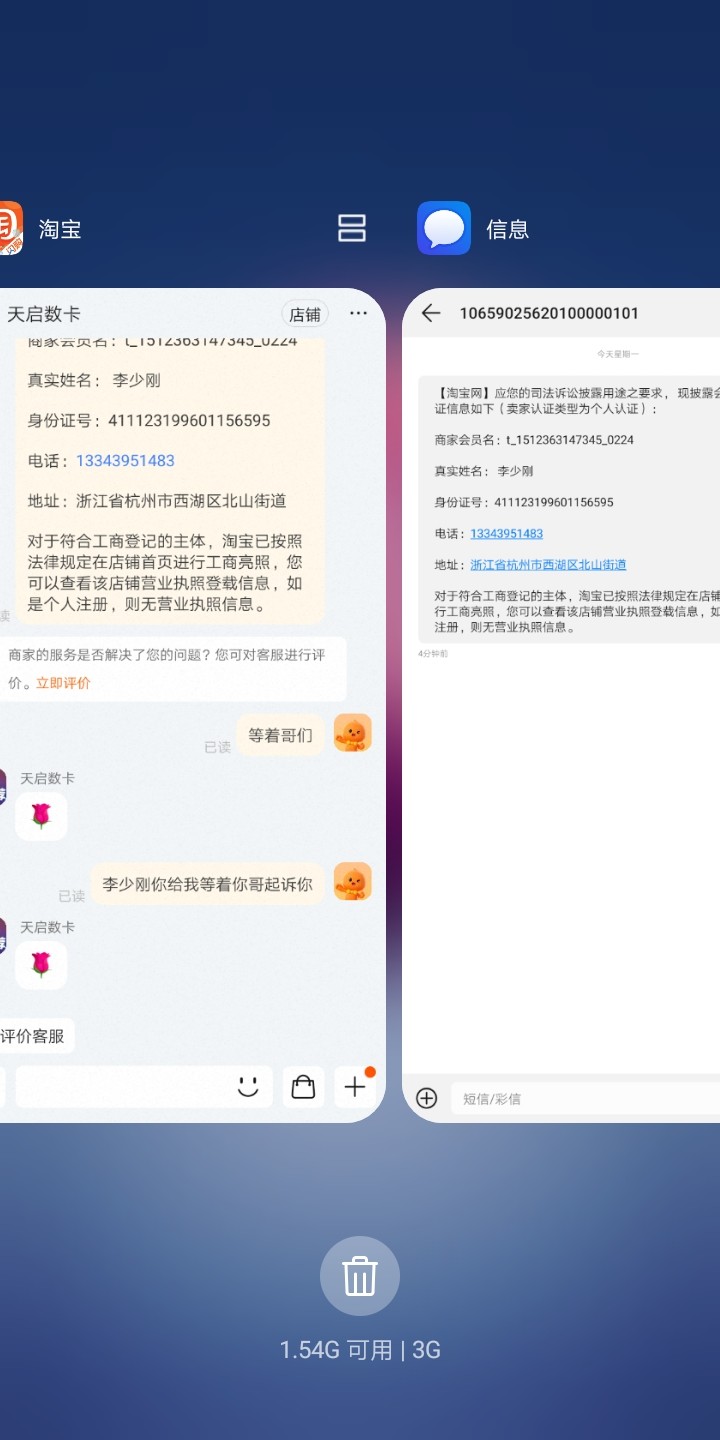Tap 信息 app label
This screenshot has width=720, height=1440.
coord(507,229)
